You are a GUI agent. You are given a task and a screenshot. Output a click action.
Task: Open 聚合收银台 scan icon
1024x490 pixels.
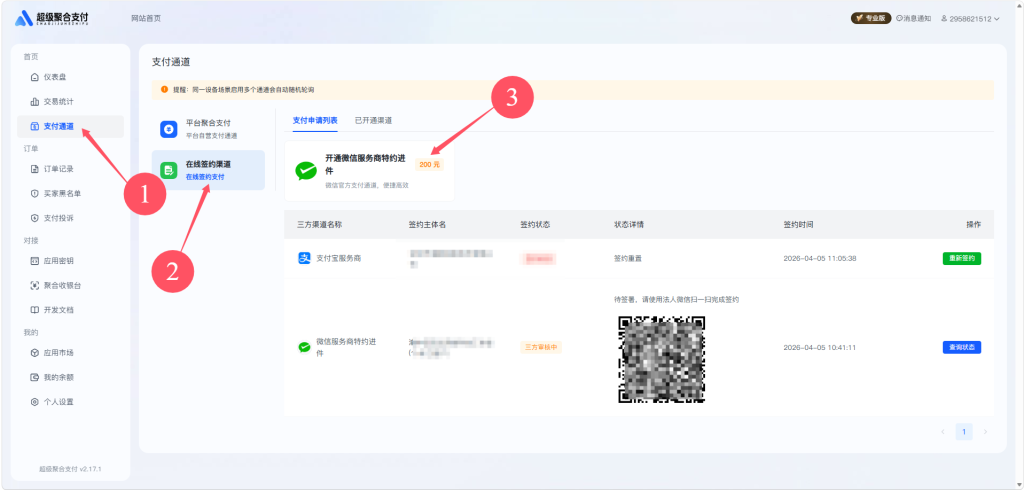click(x=35, y=286)
